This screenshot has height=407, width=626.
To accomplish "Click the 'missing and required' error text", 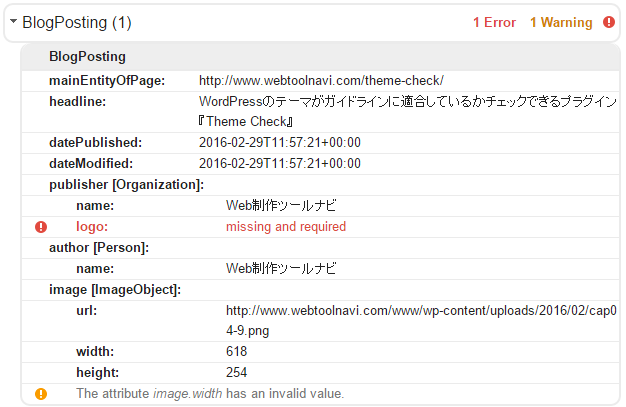I will (286, 227).
